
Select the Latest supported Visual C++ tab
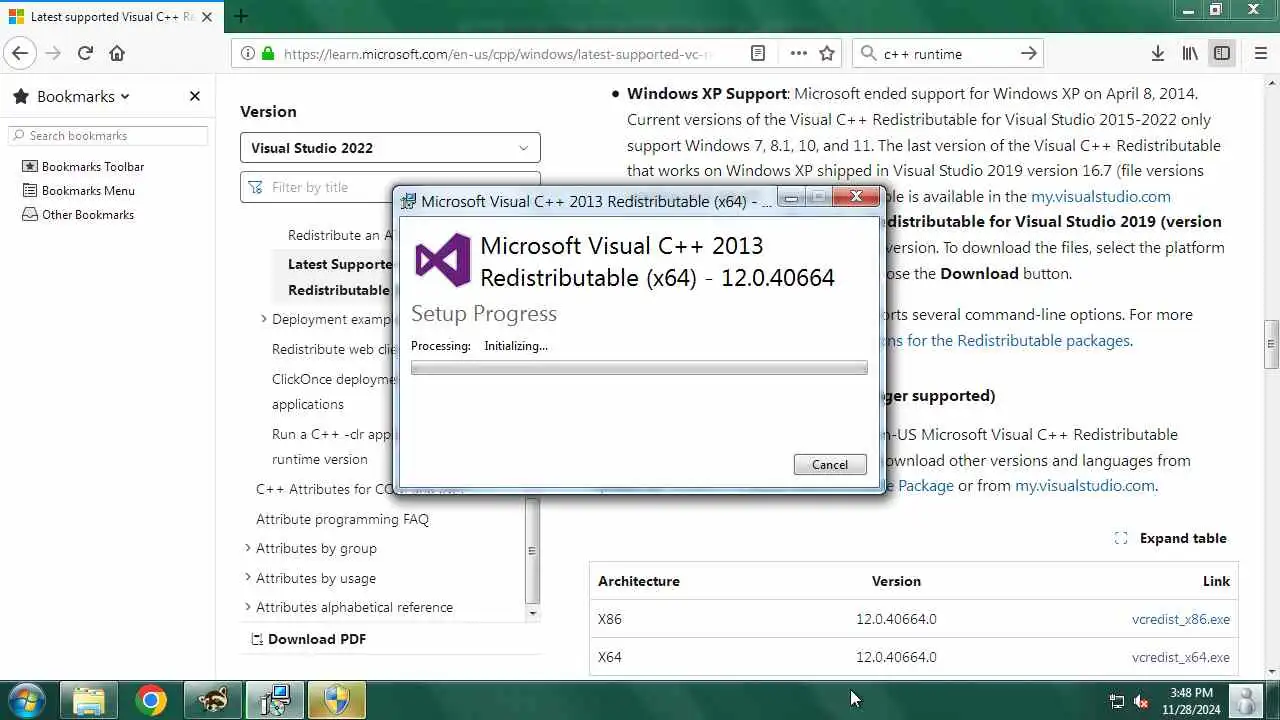tap(112, 16)
